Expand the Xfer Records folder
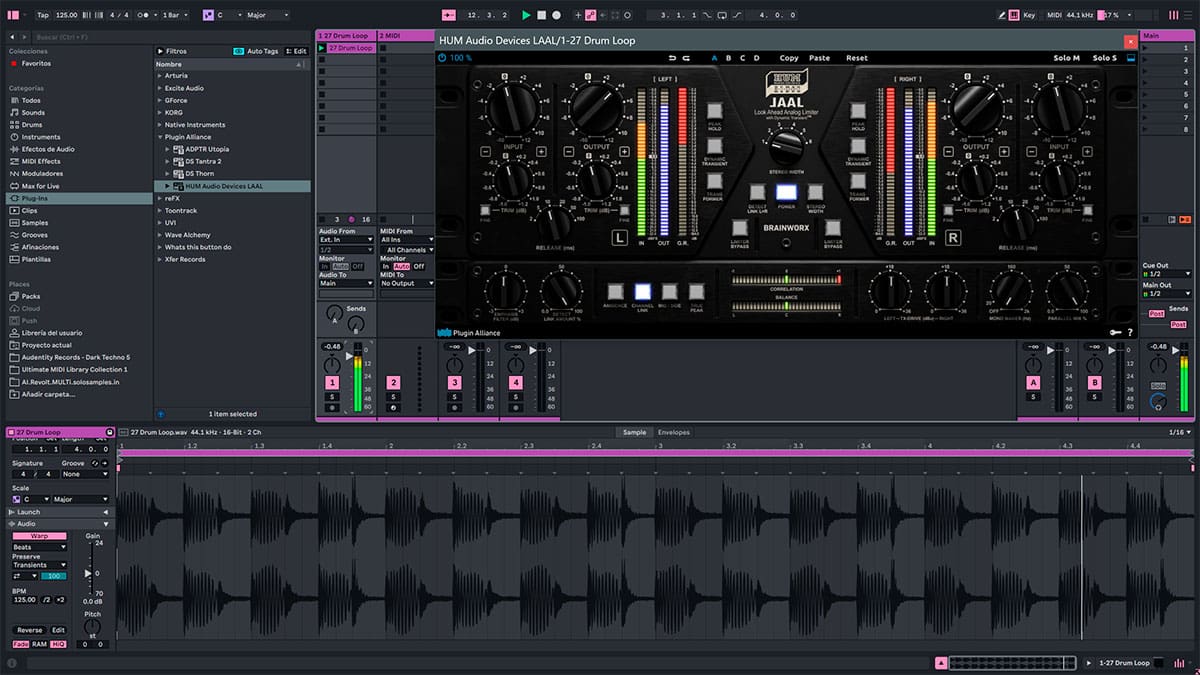The width and height of the screenshot is (1200, 675). click(160, 259)
